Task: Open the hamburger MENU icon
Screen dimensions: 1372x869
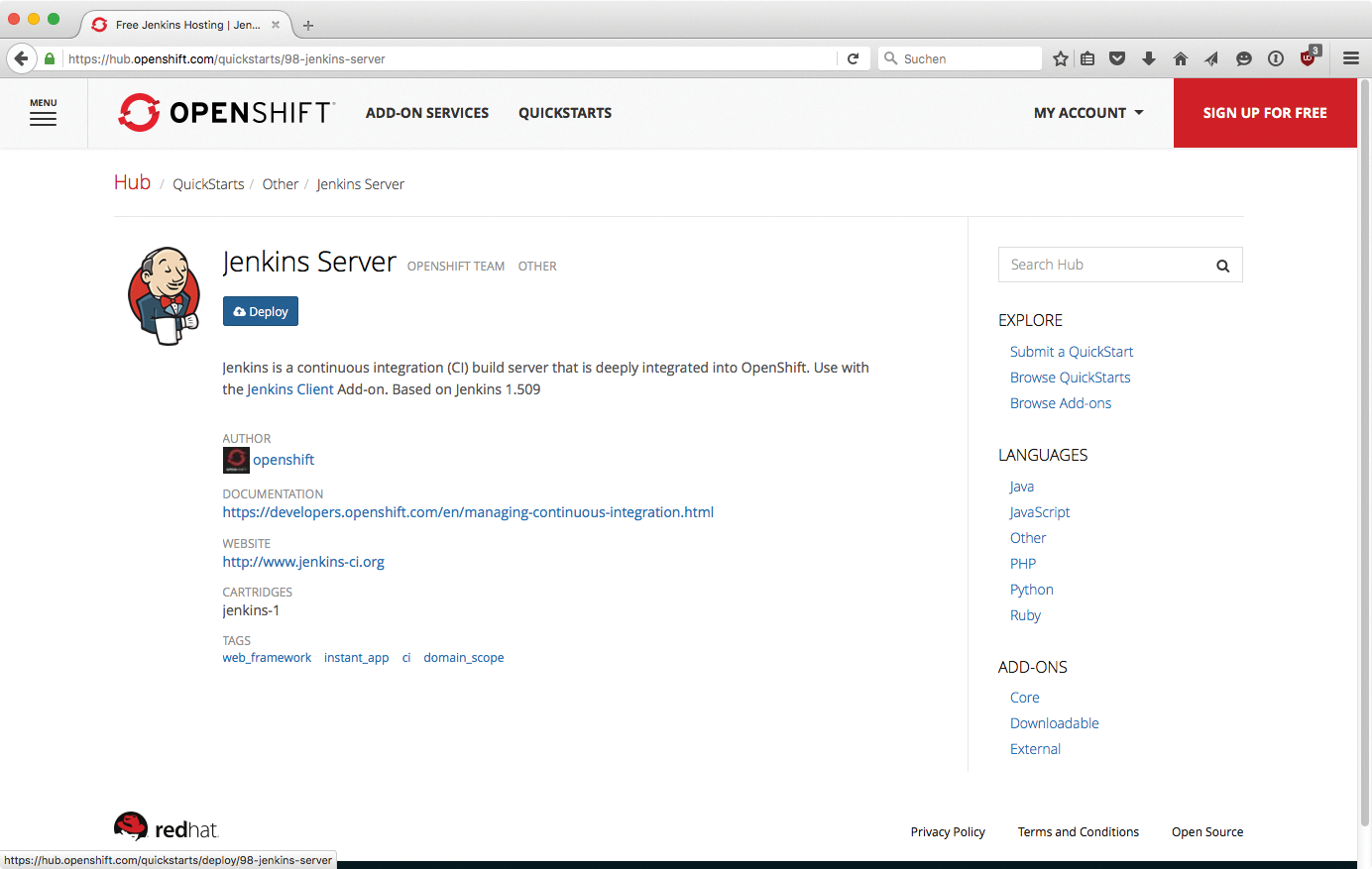Action: tap(43, 113)
